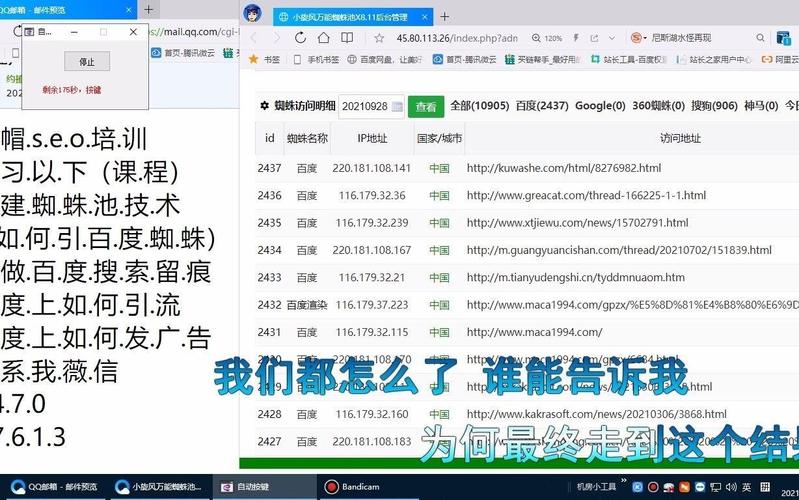Open the network monitor icon in the system tray

point(716,487)
